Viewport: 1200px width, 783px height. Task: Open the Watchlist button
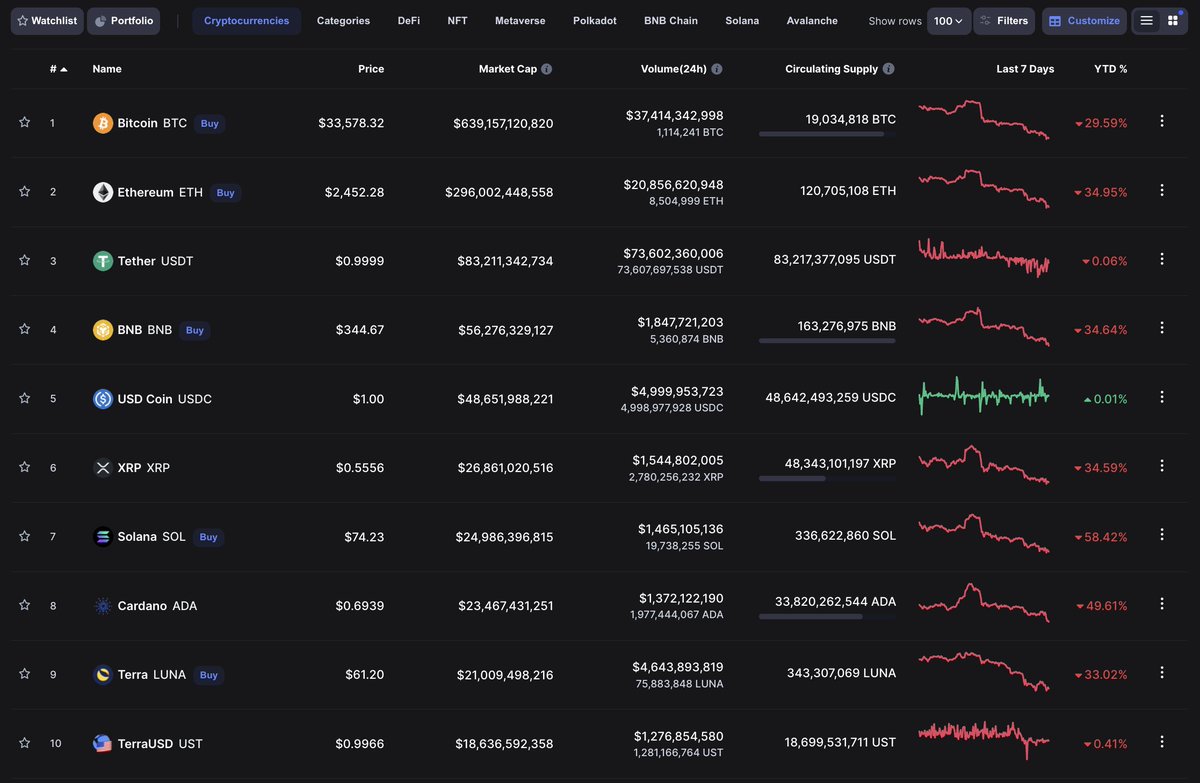[47, 21]
